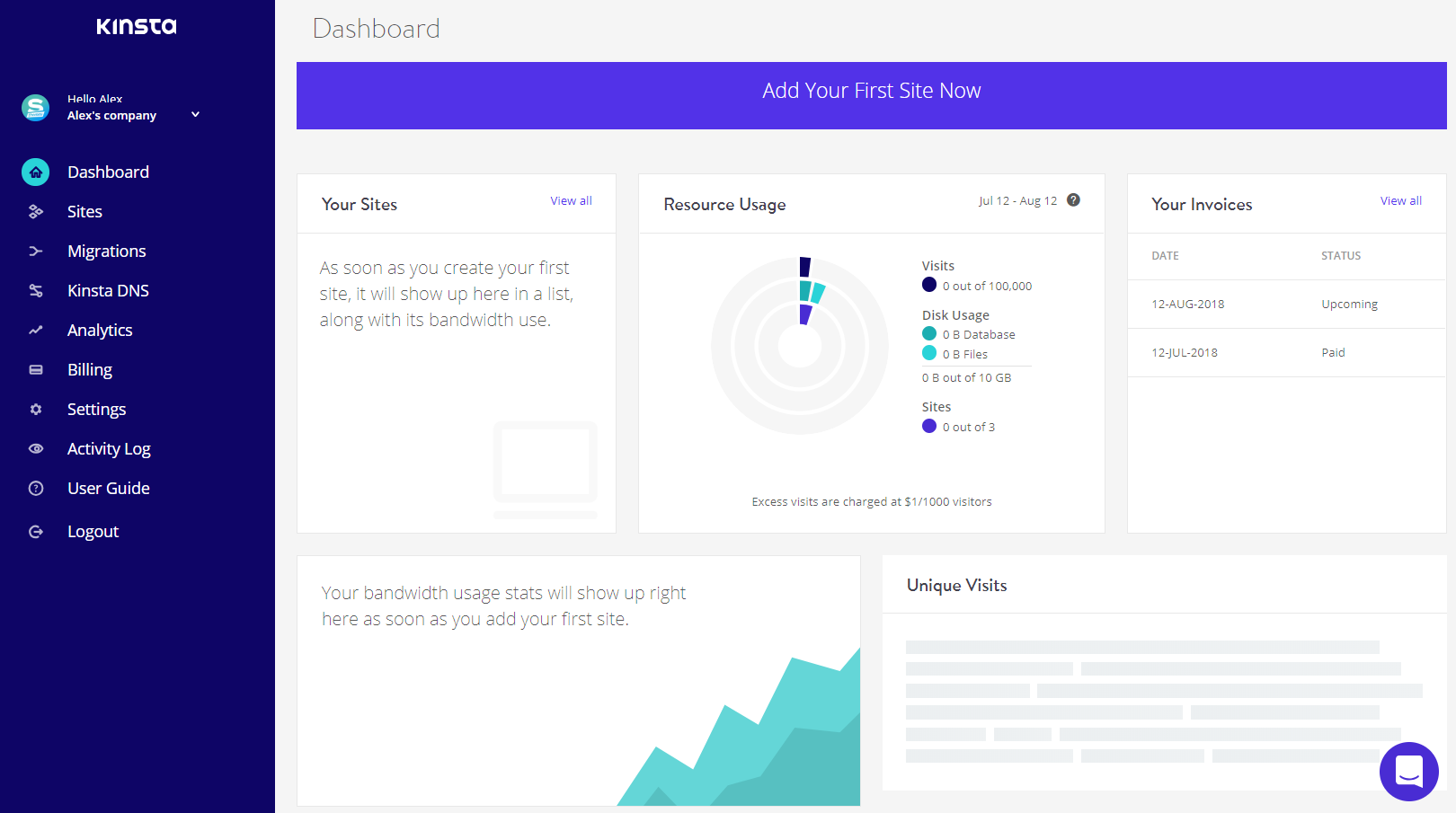Open the Intercom chat bubble
The height and width of the screenshot is (813, 1456).
(x=1408, y=771)
